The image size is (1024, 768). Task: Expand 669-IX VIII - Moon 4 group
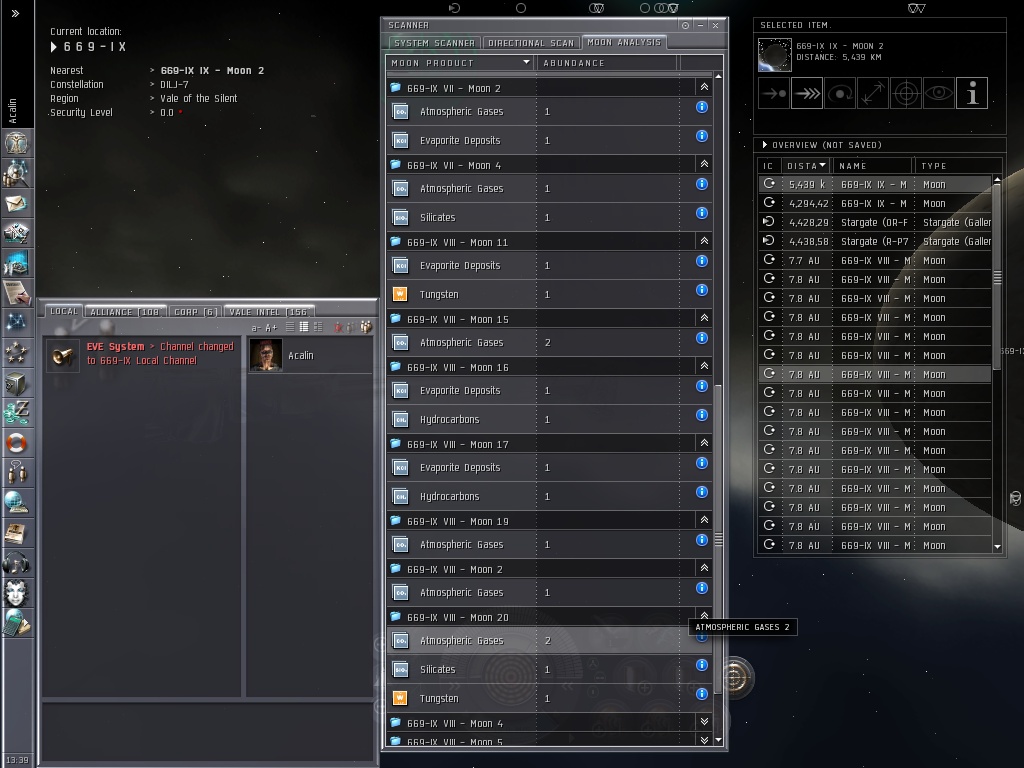704,722
